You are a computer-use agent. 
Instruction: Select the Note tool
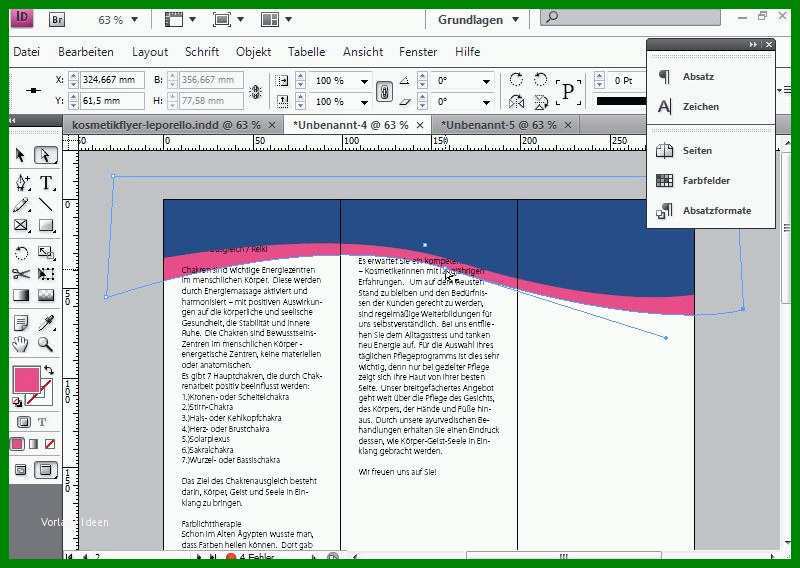click(21, 323)
